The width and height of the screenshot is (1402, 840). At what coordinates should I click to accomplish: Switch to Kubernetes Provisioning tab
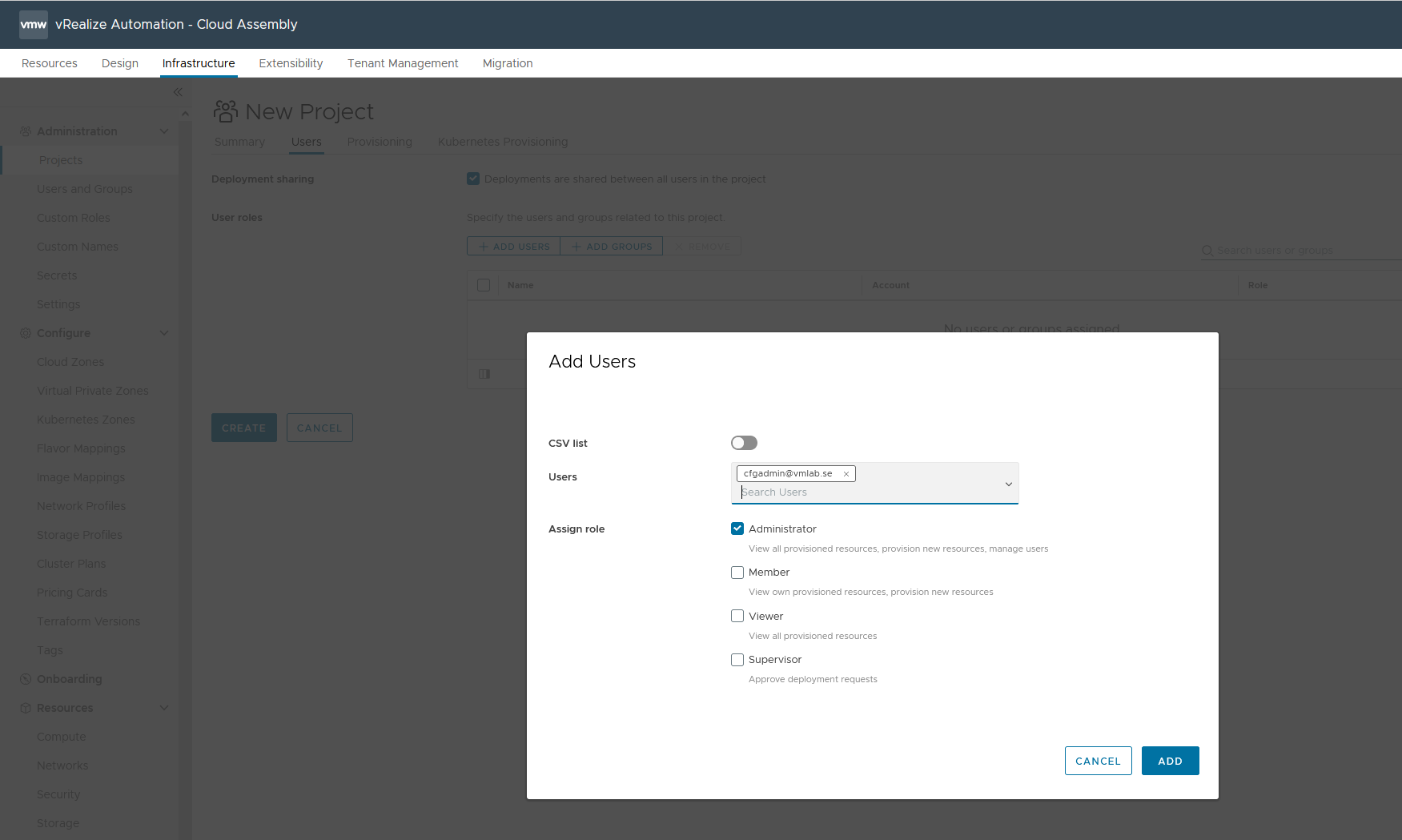pos(503,142)
